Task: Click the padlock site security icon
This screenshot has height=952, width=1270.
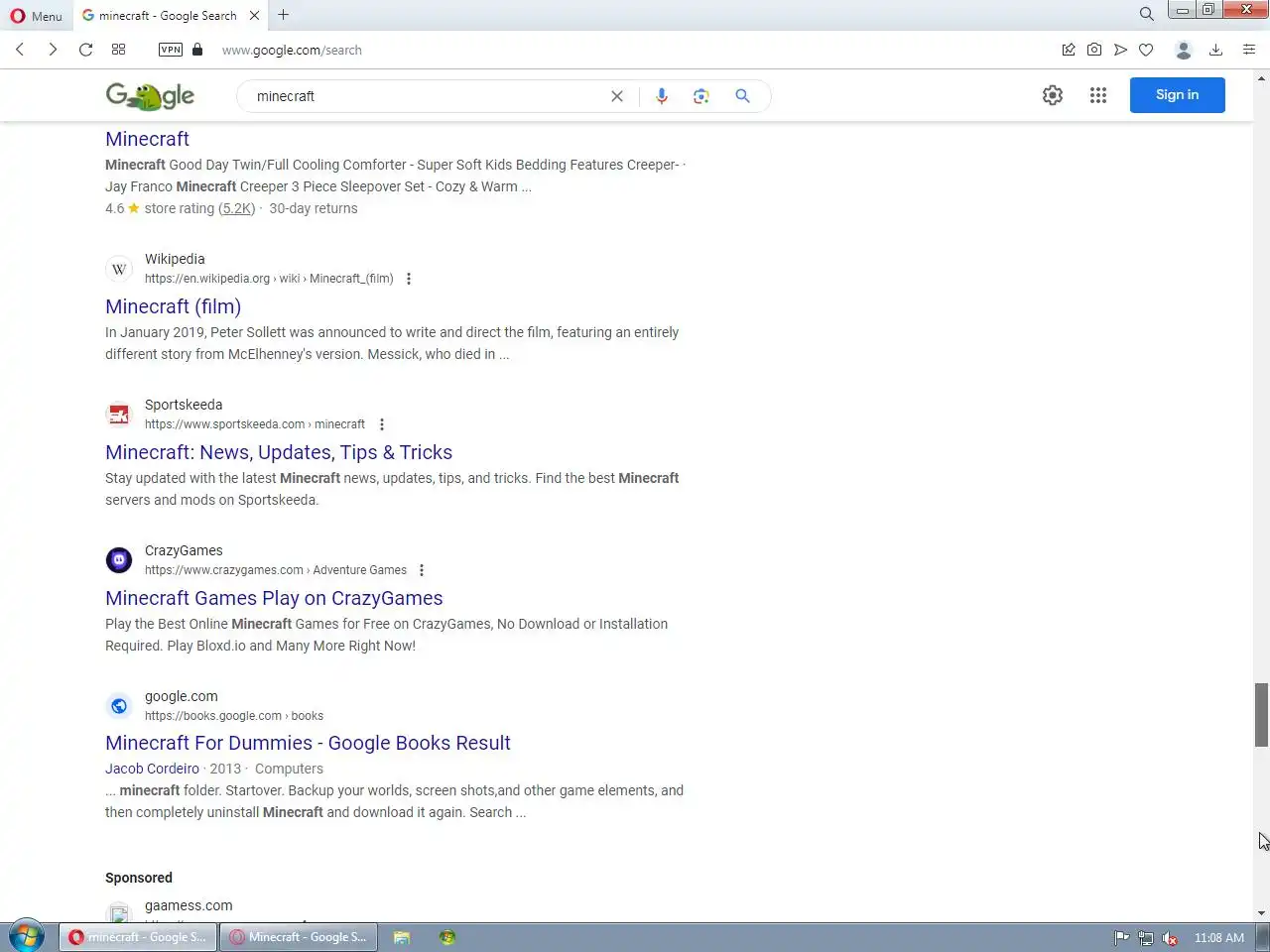Action: click(197, 50)
